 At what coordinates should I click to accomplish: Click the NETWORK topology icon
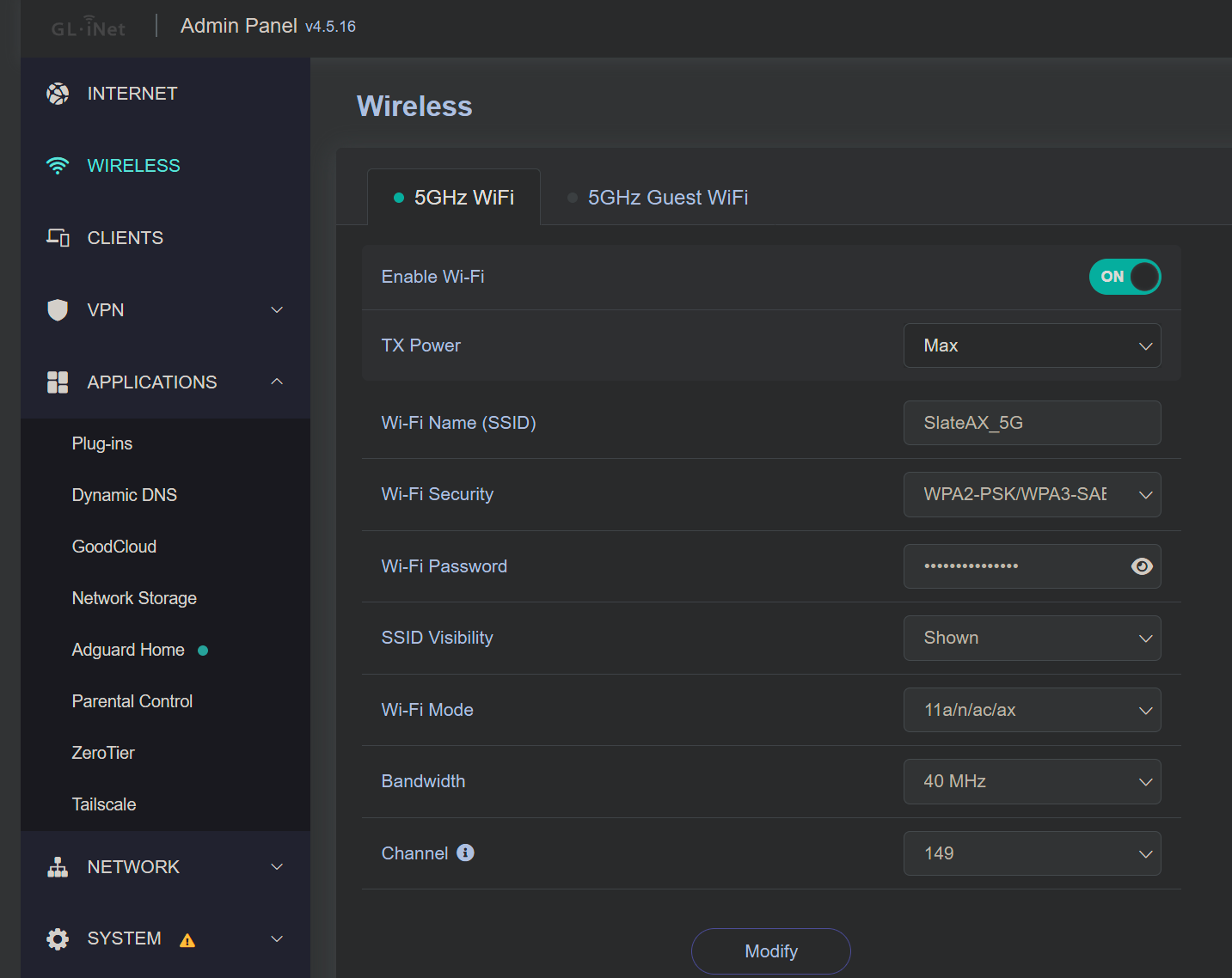pyautogui.click(x=58, y=866)
